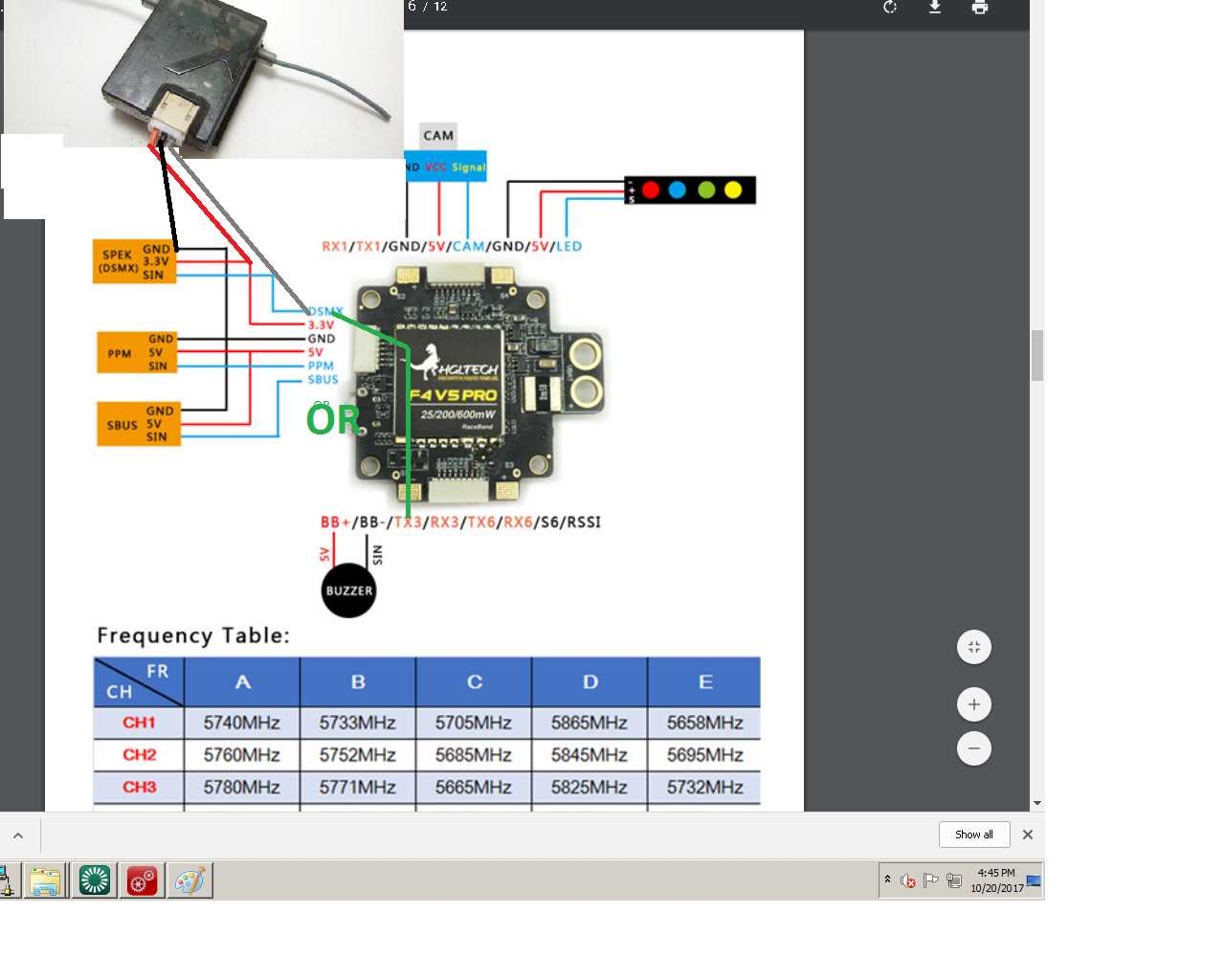Click the CH1 row label
This screenshot has width=1225, height=980.
click(x=139, y=723)
